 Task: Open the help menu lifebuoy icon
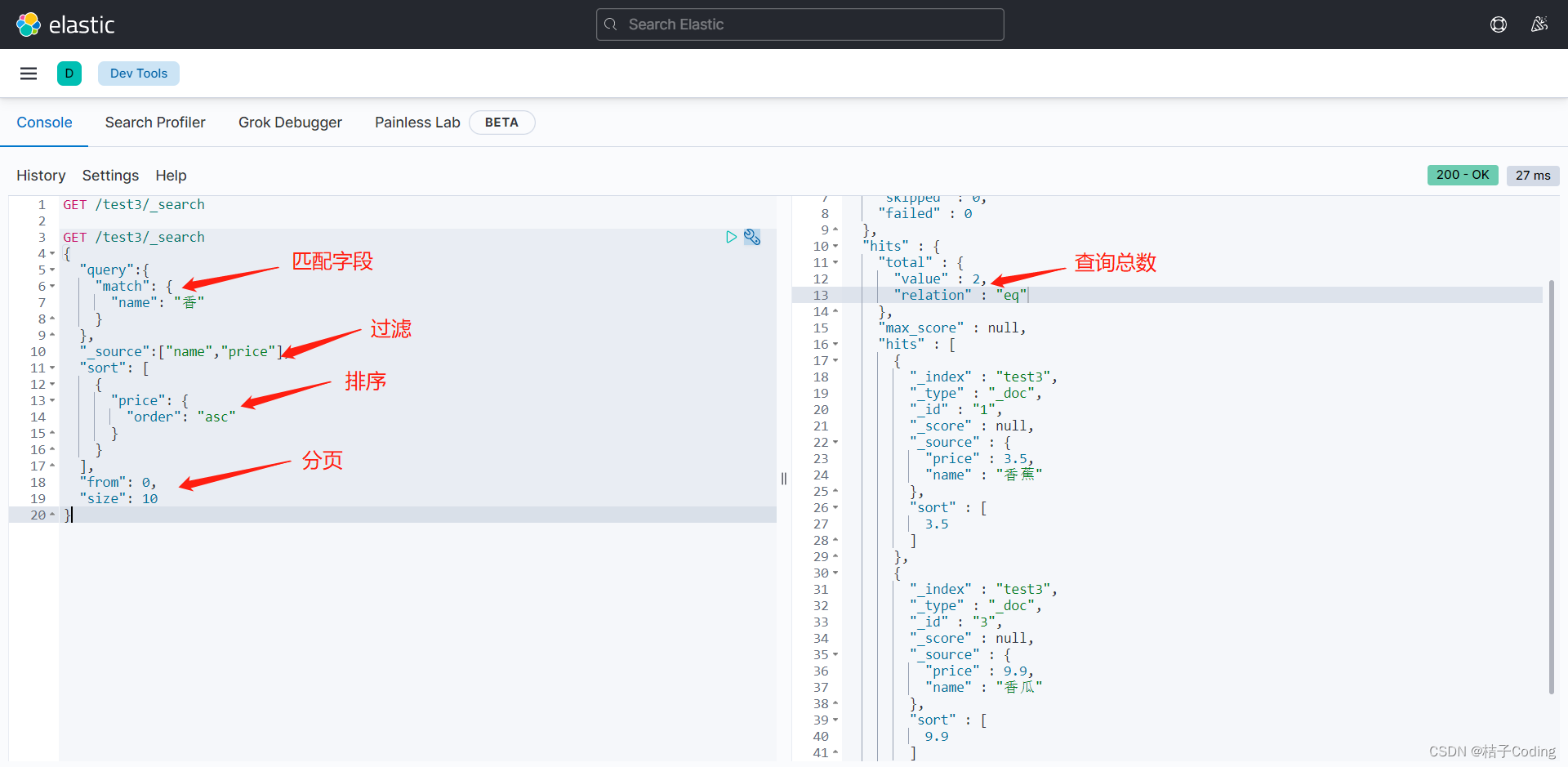tap(1499, 25)
